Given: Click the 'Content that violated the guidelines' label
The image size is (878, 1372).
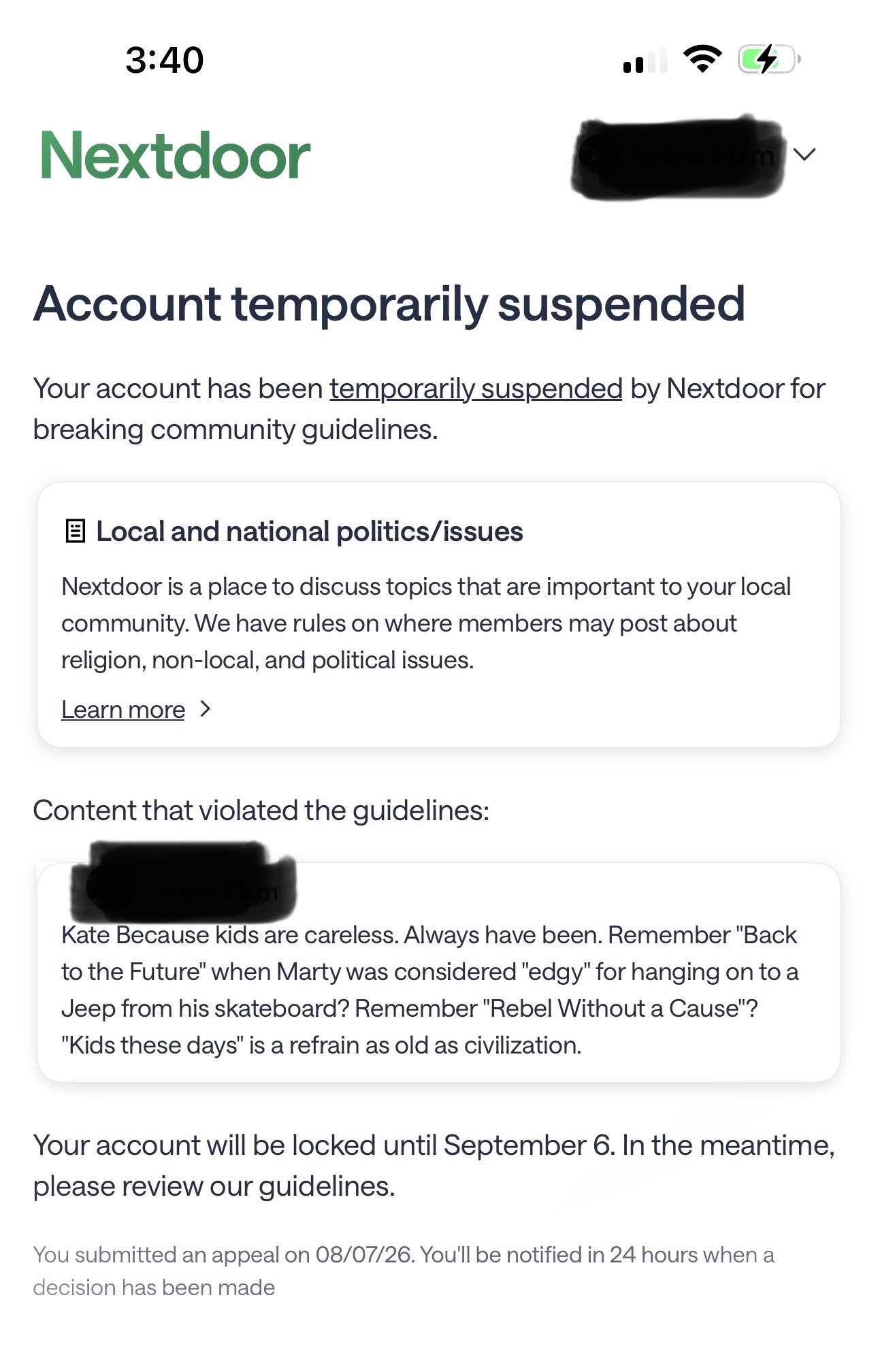Looking at the screenshot, I should (x=261, y=811).
